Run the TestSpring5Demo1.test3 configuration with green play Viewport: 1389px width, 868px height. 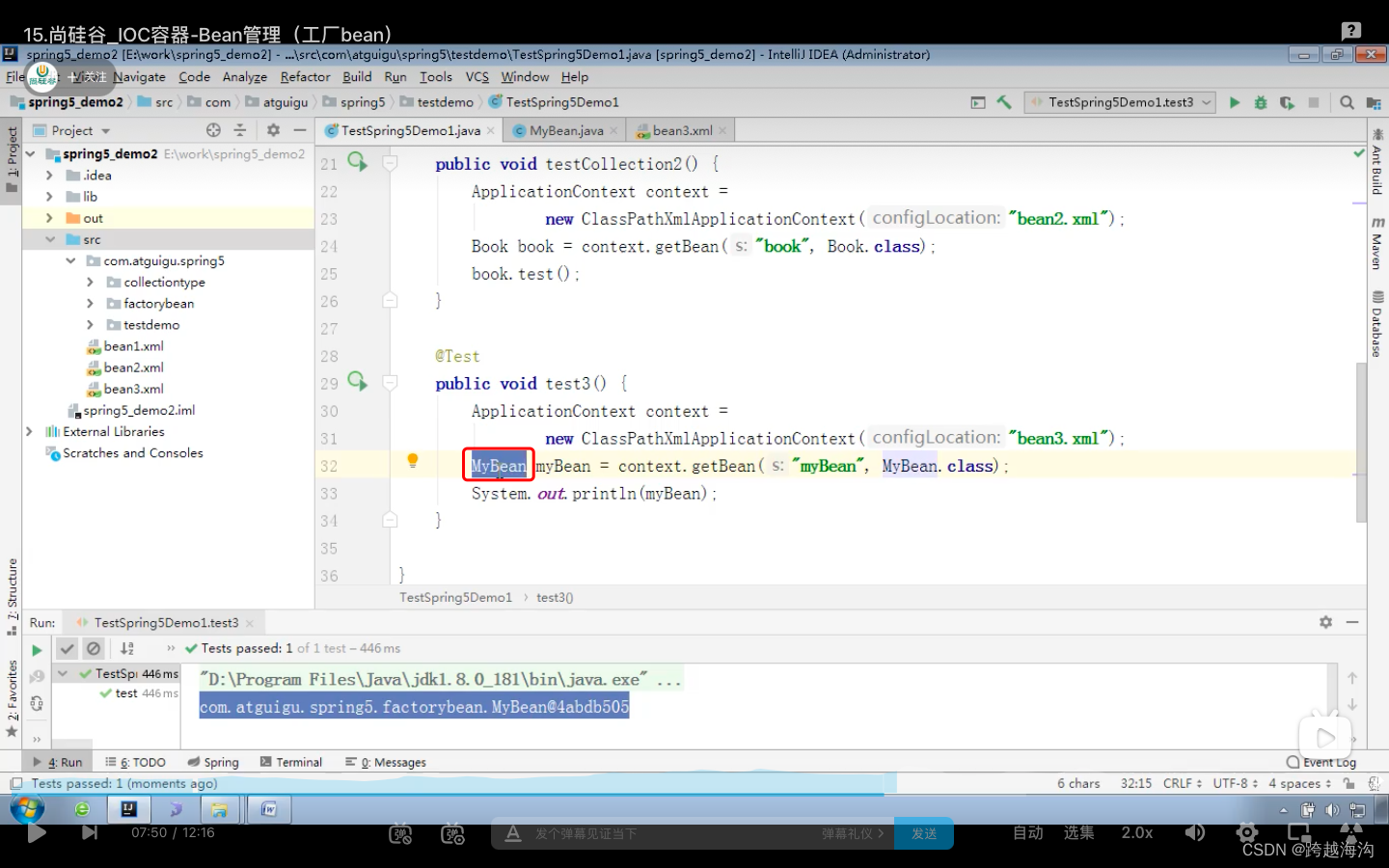click(x=1234, y=102)
